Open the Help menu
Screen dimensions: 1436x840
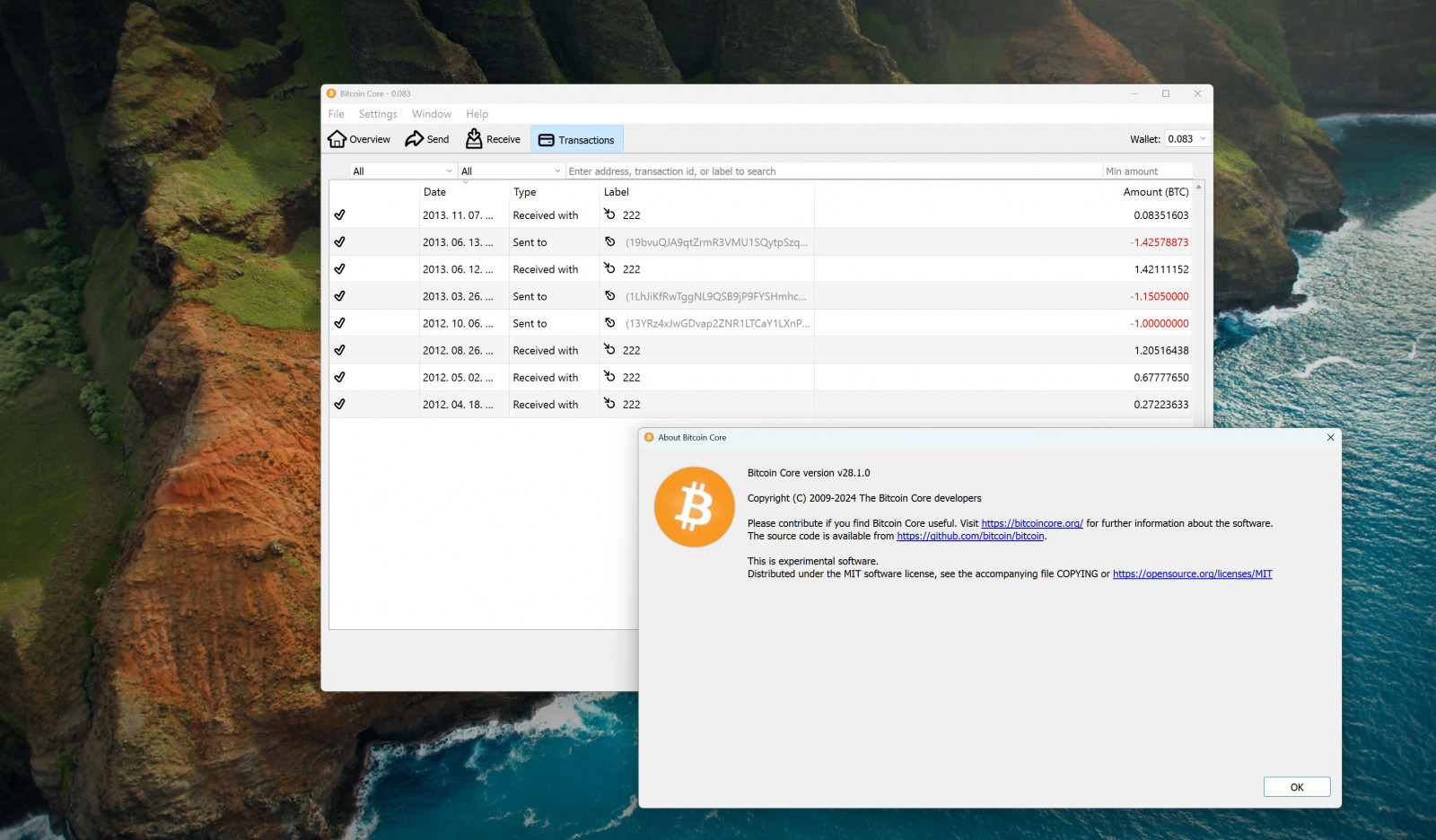[477, 114]
